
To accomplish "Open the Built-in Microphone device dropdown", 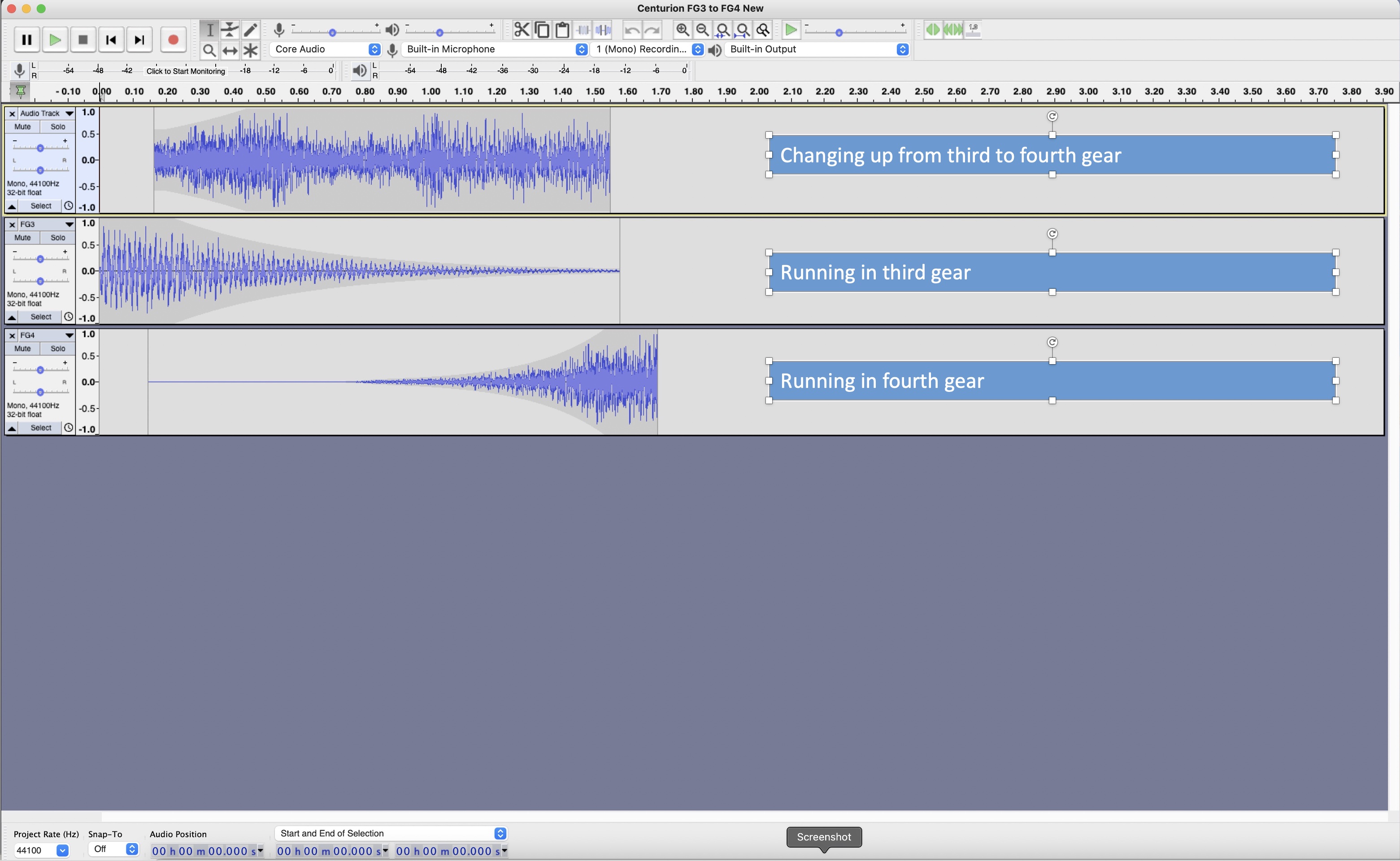I will [x=495, y=49].
